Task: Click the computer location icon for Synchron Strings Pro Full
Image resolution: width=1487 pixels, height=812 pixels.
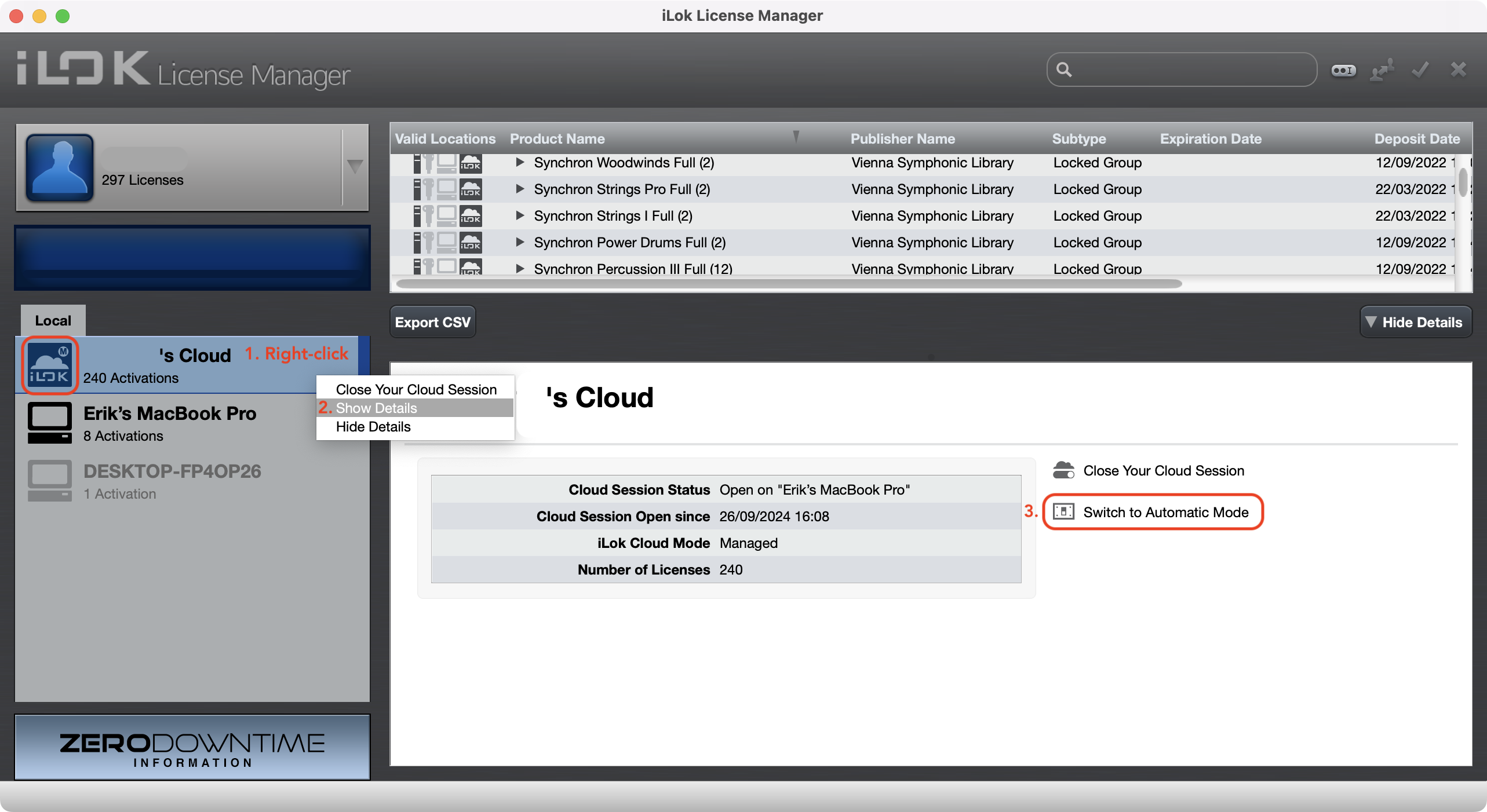Action: click(447, 189)
